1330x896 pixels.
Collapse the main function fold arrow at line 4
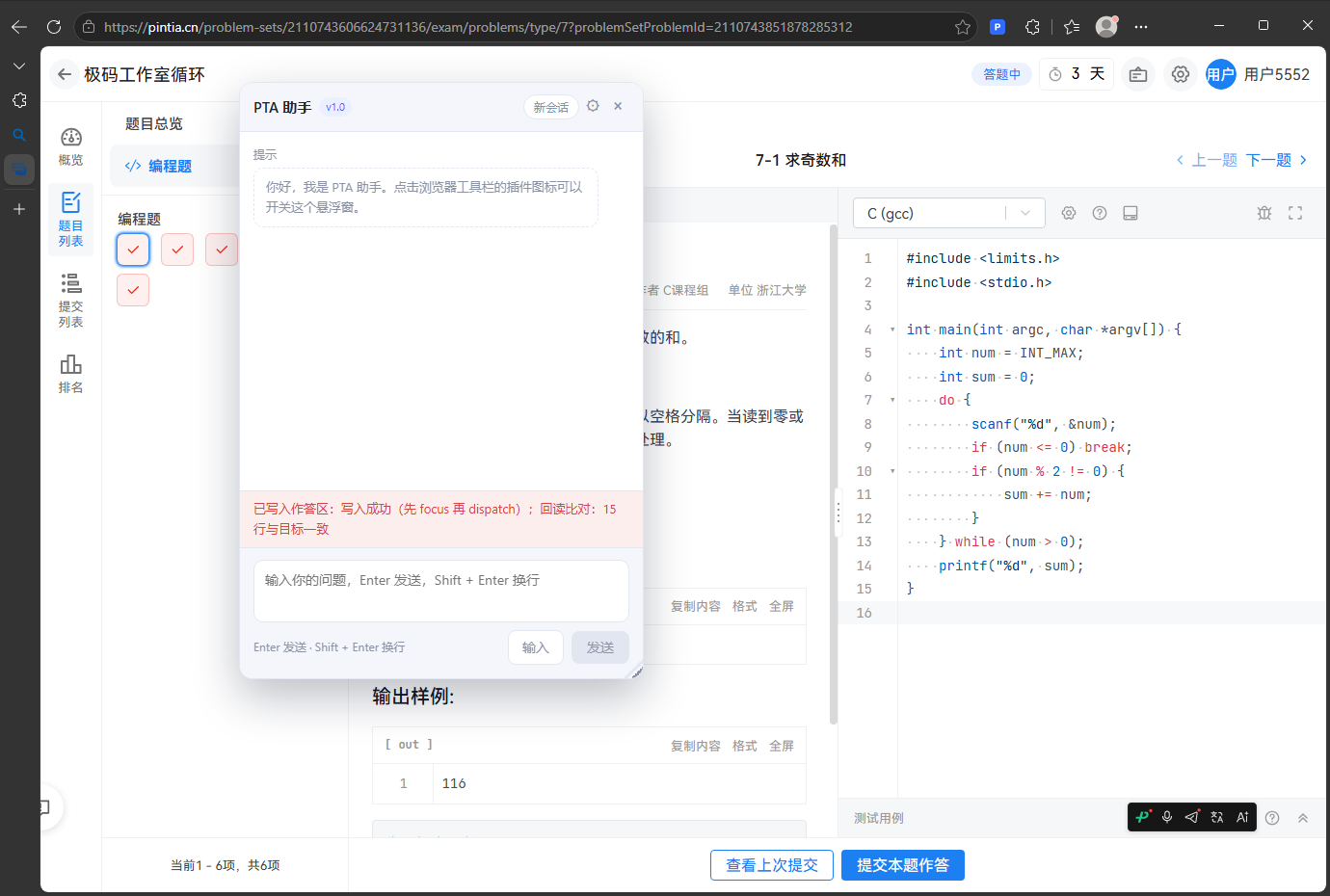coord(892,329)
